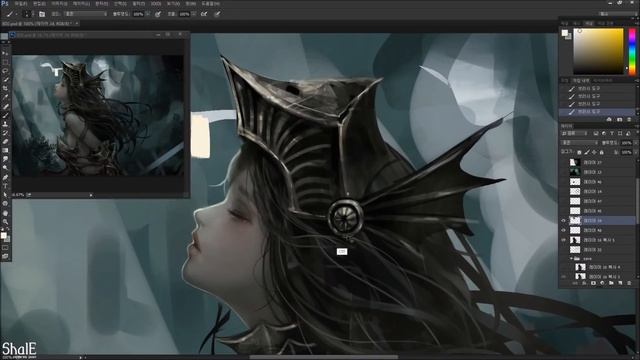The image size is (640, 360).
Task: Click the rainbow hue slider
Action: point(632,51)
